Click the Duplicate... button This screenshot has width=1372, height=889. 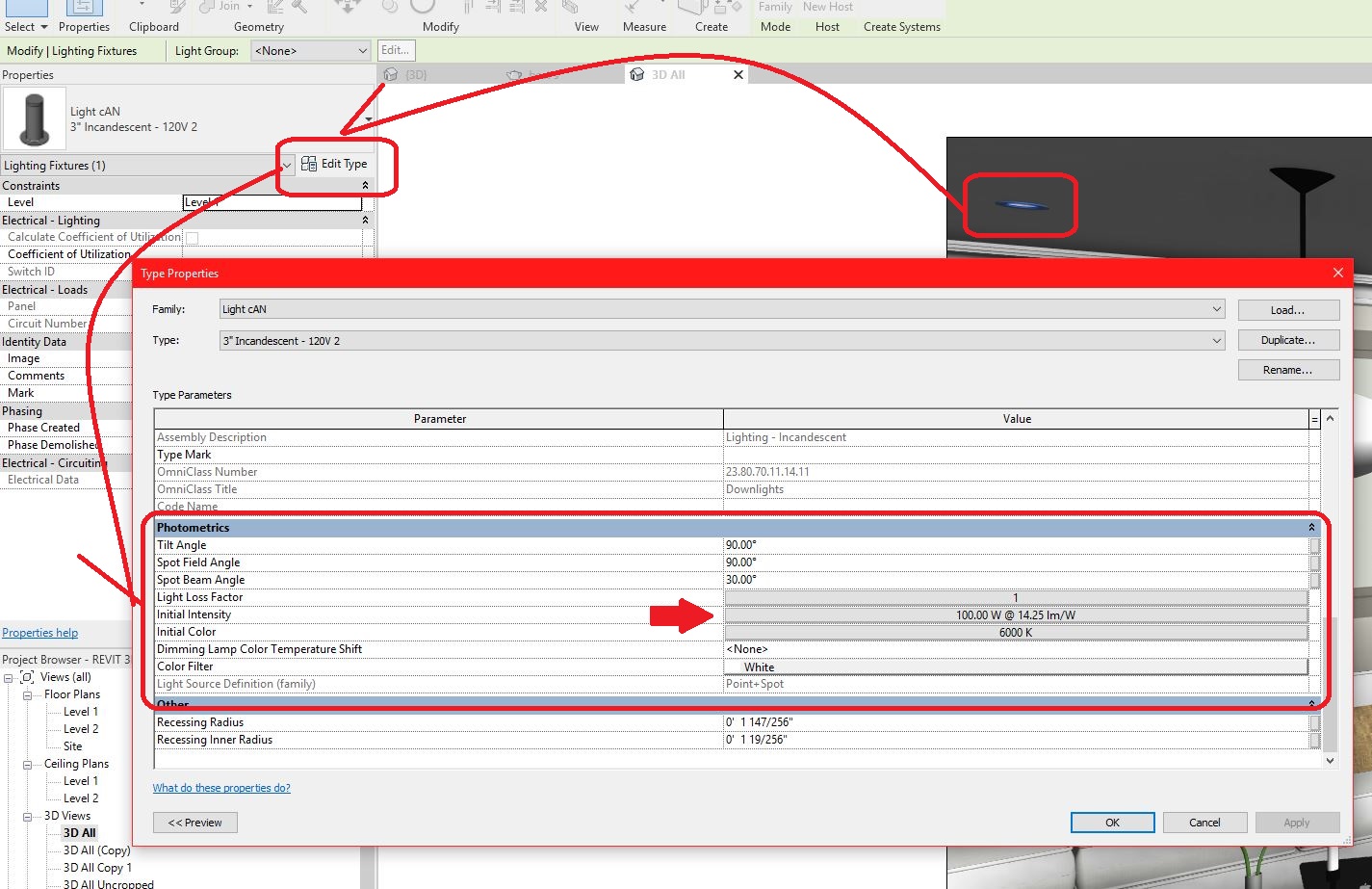tap(1288, 340)
